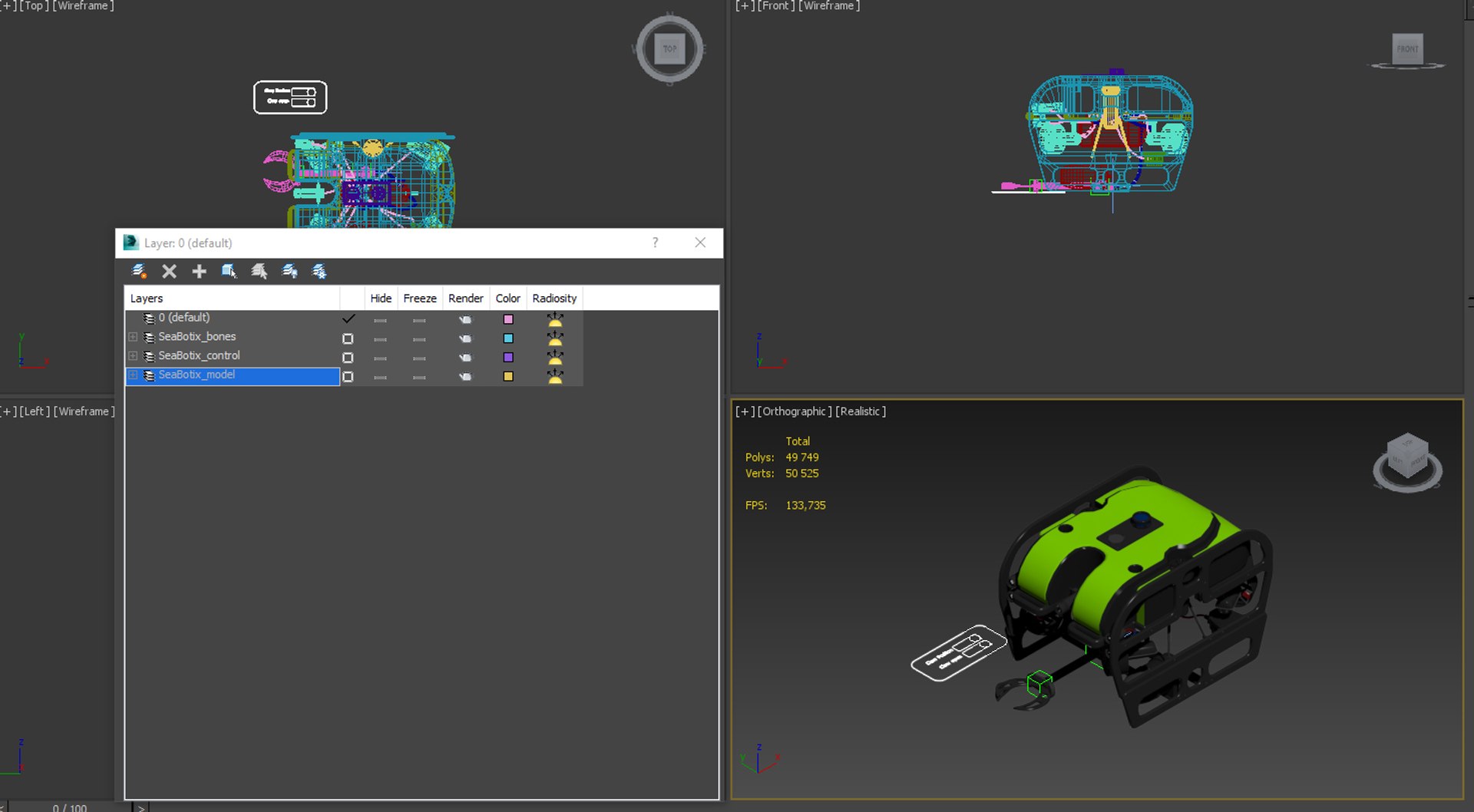The width and height of the screenshot is (1474, 812).
Task: Click the Select Highlighted Objects and Layers icon
Action: tap(229, 271)
